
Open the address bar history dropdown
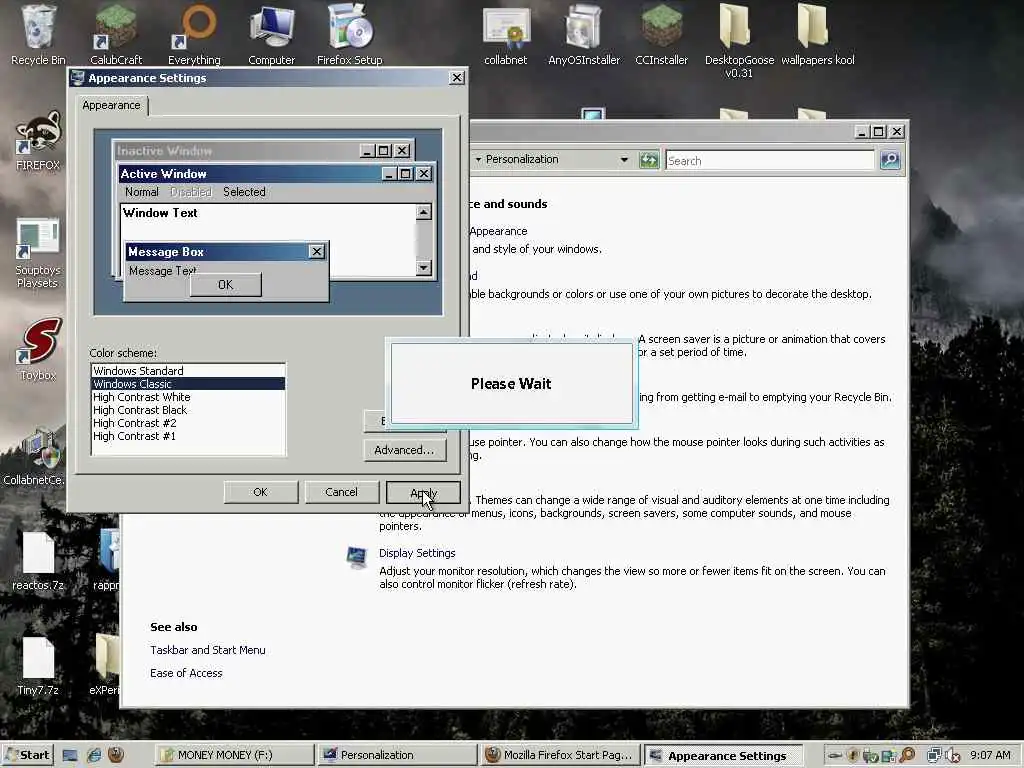click(624, 159)
